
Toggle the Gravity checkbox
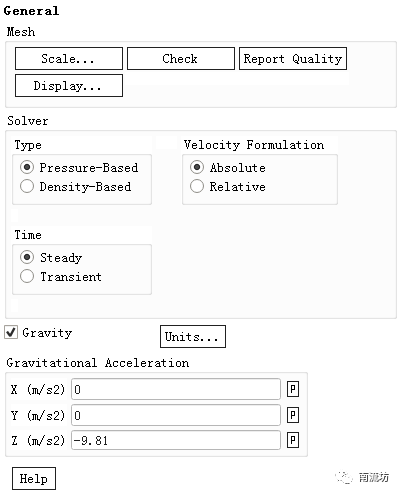(11, 332)
